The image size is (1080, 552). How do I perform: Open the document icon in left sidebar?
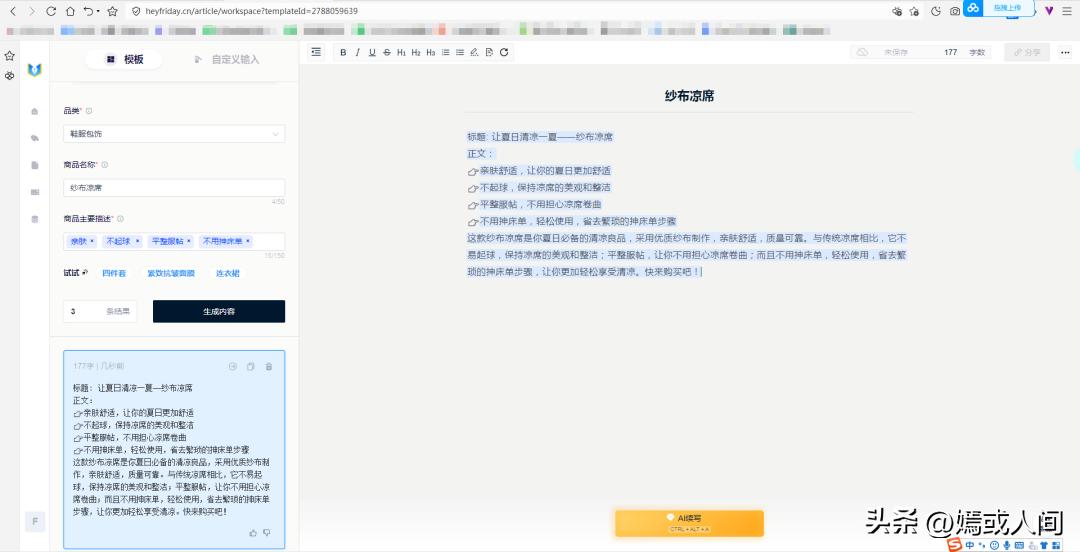pyautogui.click(x=34, y=165)
